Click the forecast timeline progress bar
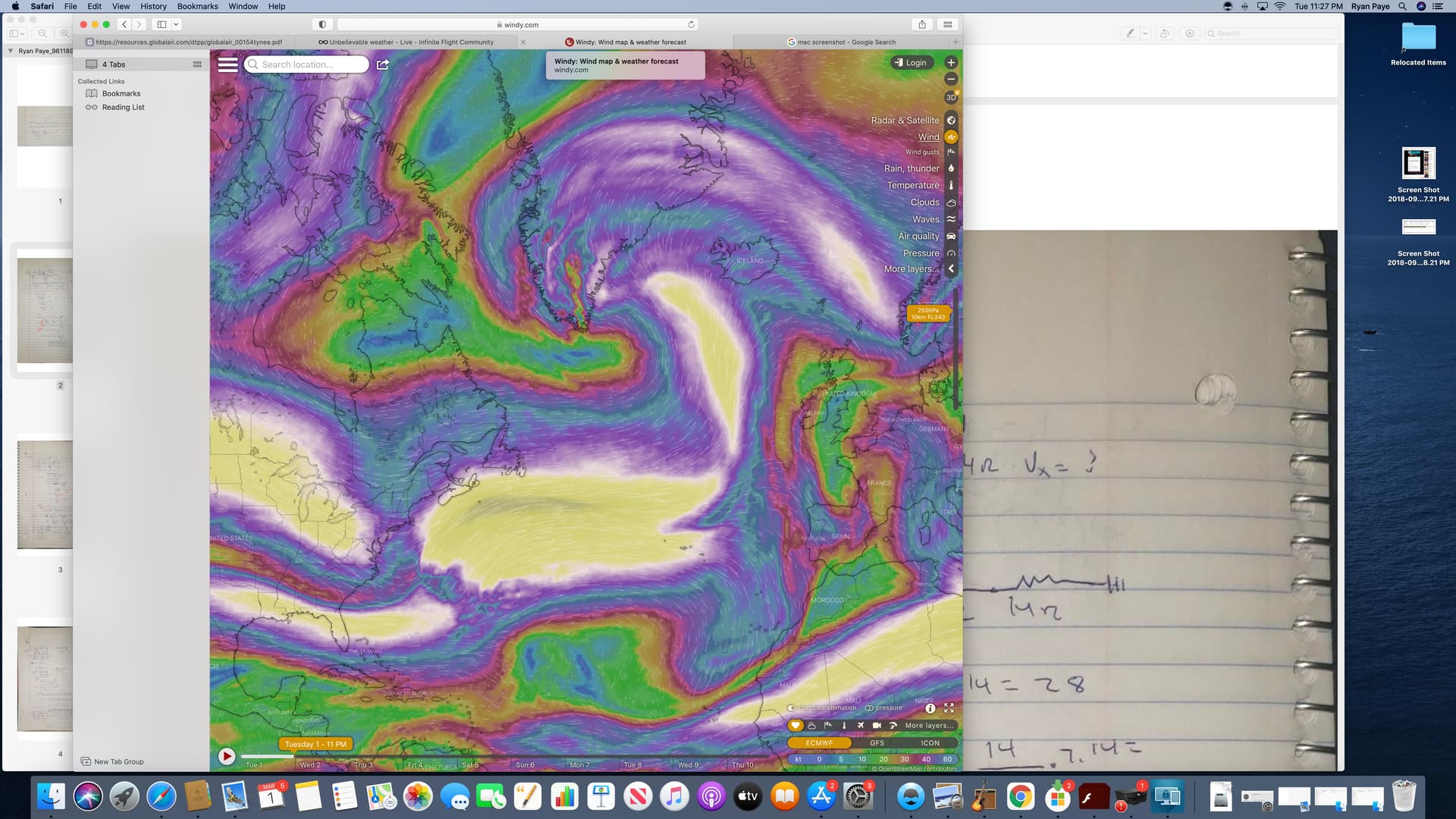Viewport: 1456px width, 819px height. [500, 756]
